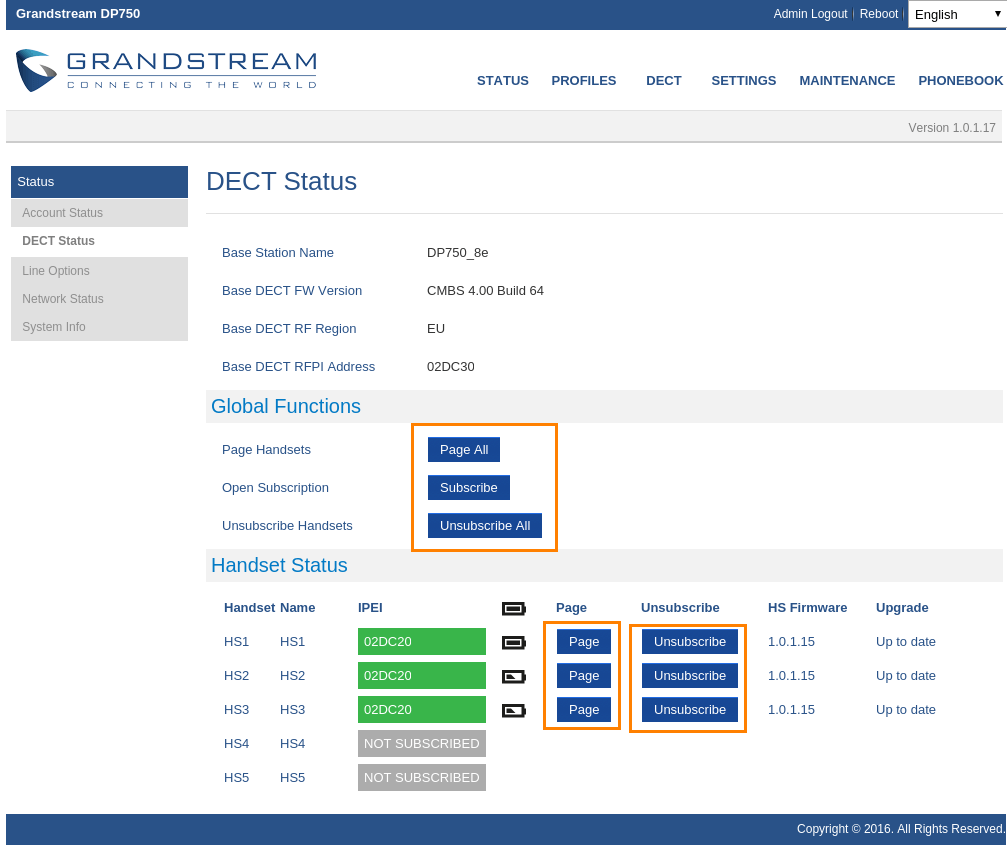Click the Admin Logout link

pyautogui.click(x=810, y=14)
